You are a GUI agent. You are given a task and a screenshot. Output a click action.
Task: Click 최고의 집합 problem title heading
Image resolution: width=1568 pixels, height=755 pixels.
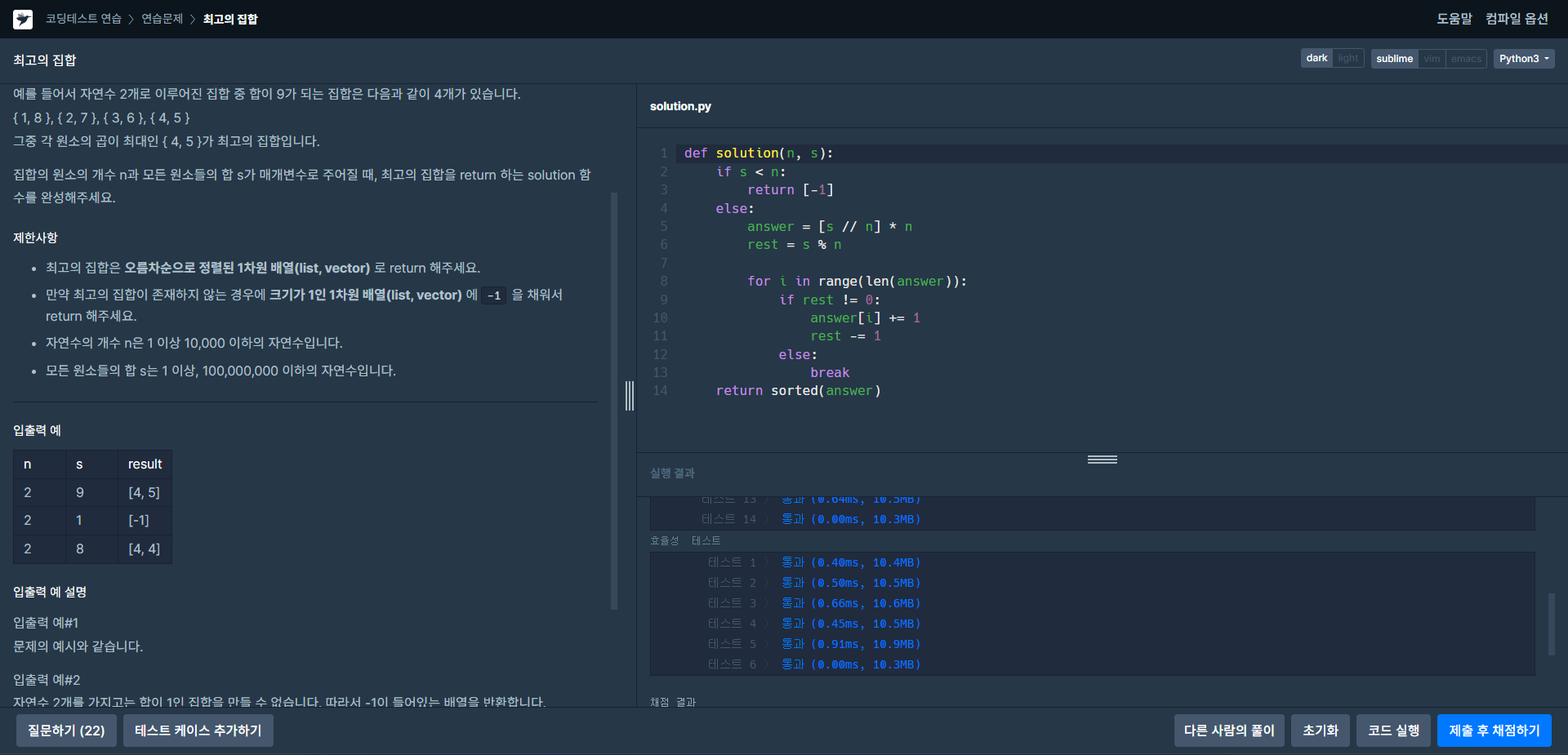coord(45,60)
